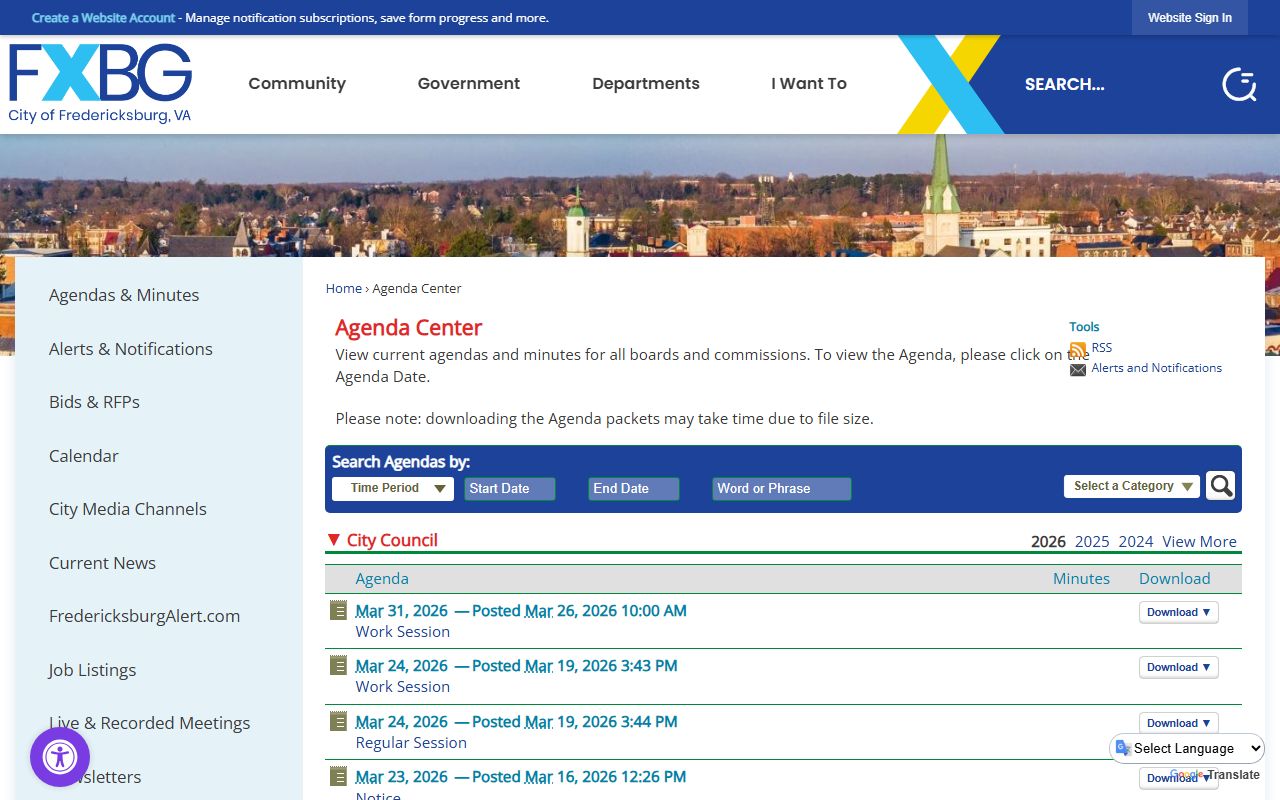This screenshot has height=800, width=1280.
Task: Click the Website Sign In button
Action: click(1190, 18)
